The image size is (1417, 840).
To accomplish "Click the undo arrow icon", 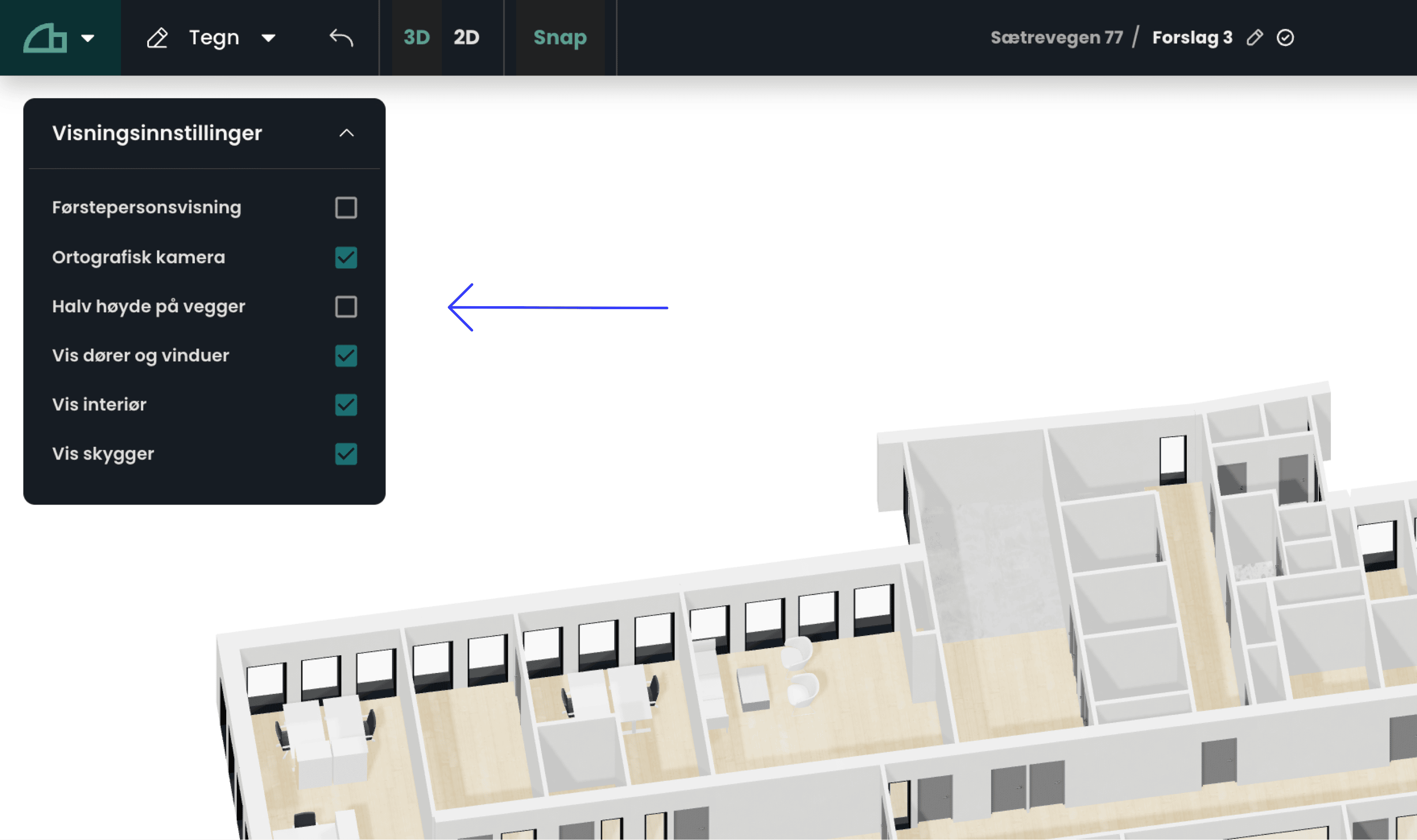I will [x=342, y=38].
